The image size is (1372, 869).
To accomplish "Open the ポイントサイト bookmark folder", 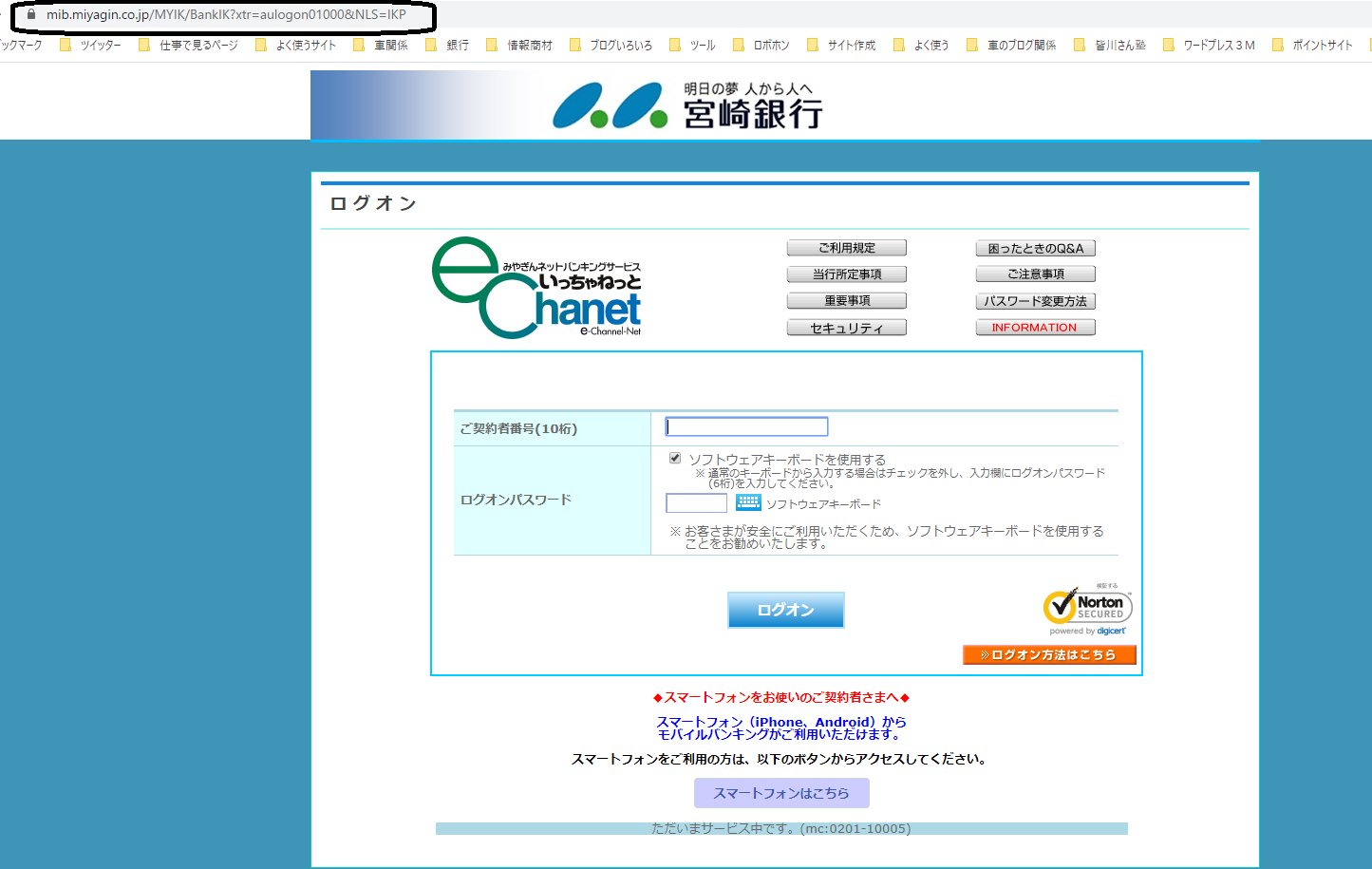I will point(1312,45).
